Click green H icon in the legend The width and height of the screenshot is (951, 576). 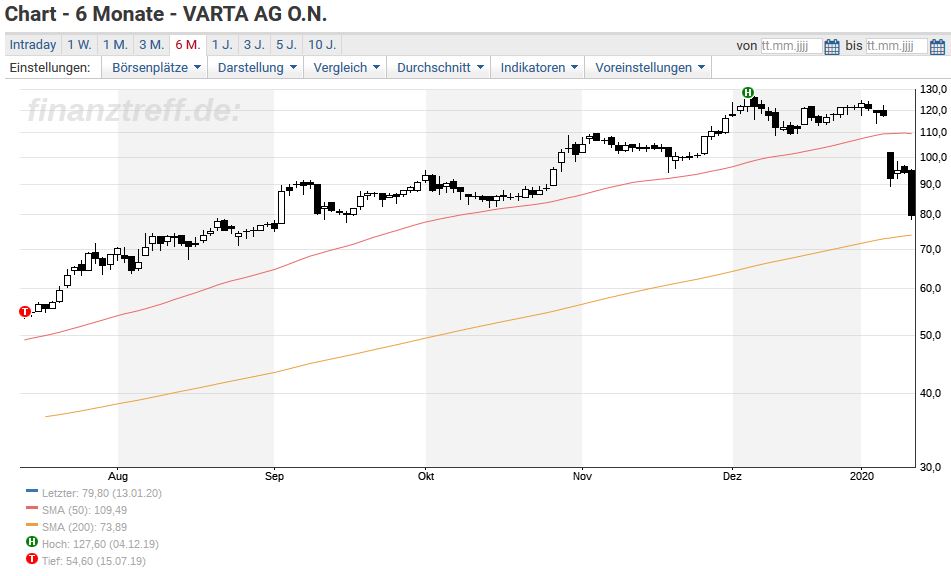click(x=32, y=542)
